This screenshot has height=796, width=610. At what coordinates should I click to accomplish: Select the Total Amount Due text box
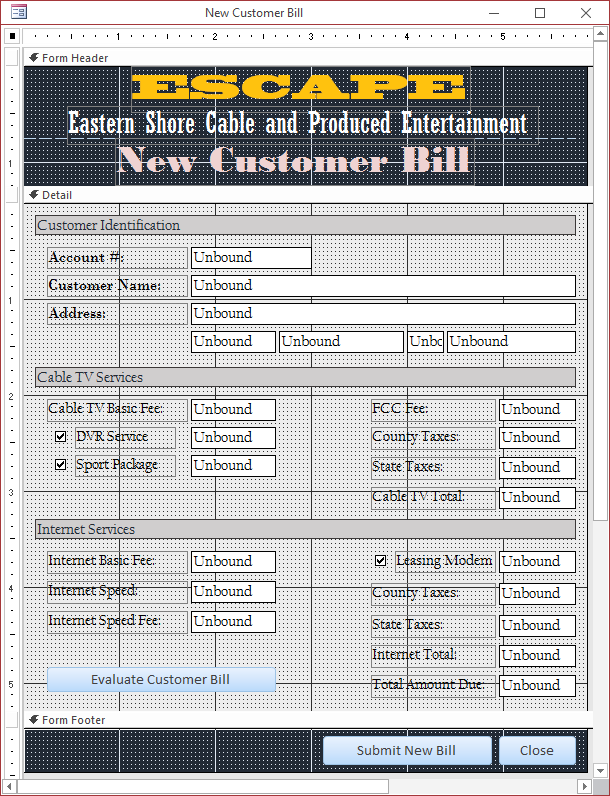537,686
